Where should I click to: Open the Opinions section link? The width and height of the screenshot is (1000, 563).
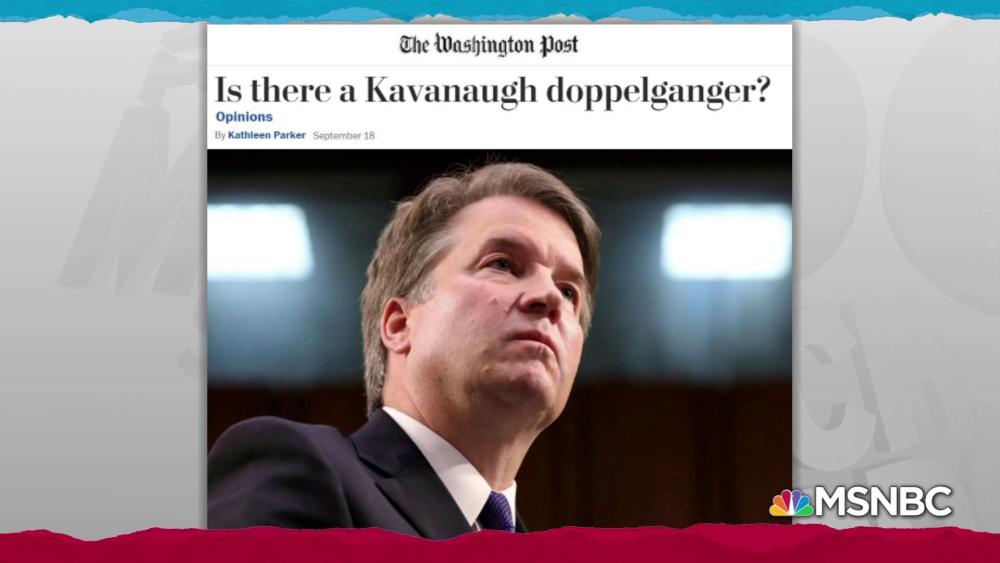(x=244, y=117)
